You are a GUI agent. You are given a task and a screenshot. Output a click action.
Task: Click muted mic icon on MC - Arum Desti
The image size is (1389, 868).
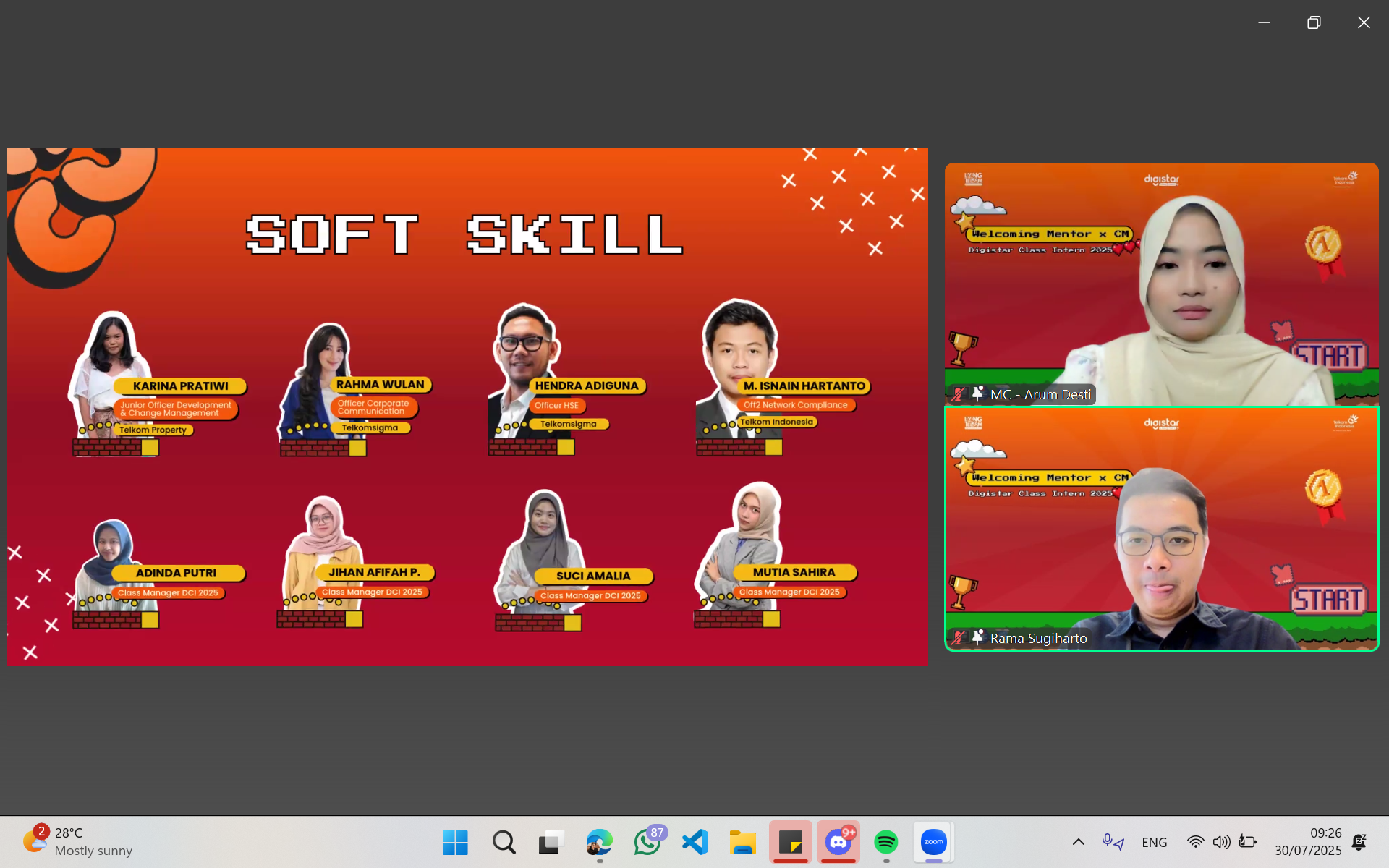pyautogui.click(x=959, y=394)
